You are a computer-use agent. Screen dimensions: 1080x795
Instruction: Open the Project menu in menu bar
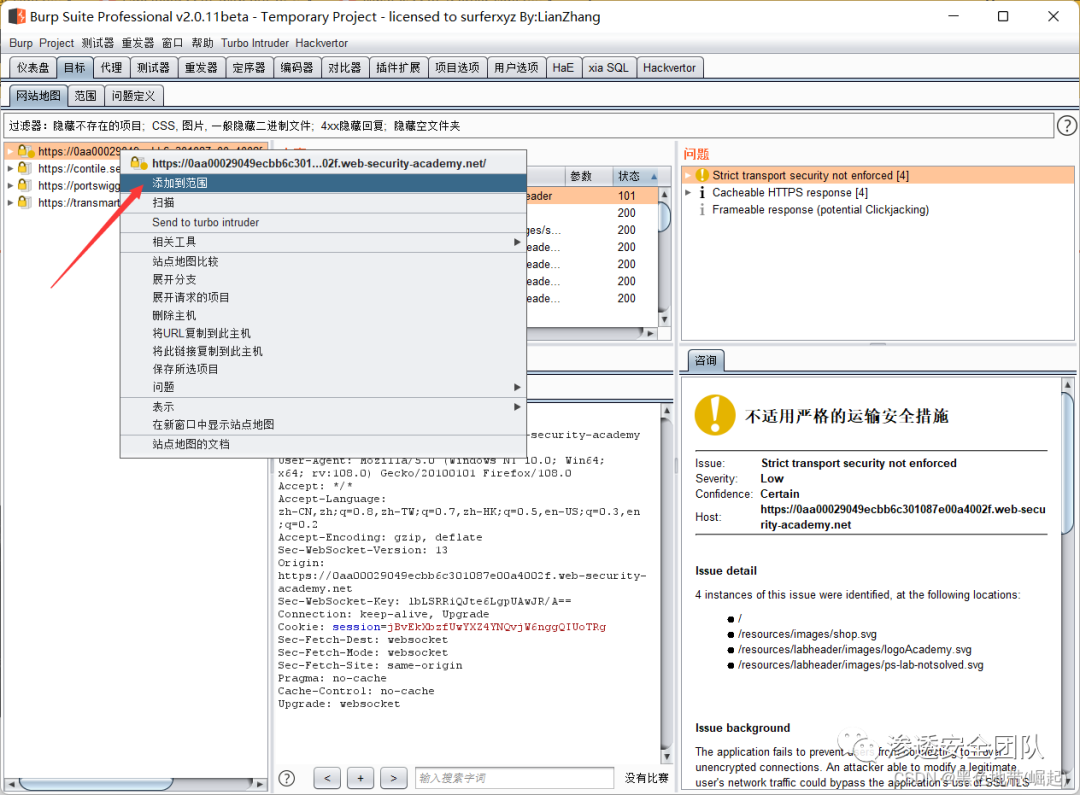coord(56,43)
